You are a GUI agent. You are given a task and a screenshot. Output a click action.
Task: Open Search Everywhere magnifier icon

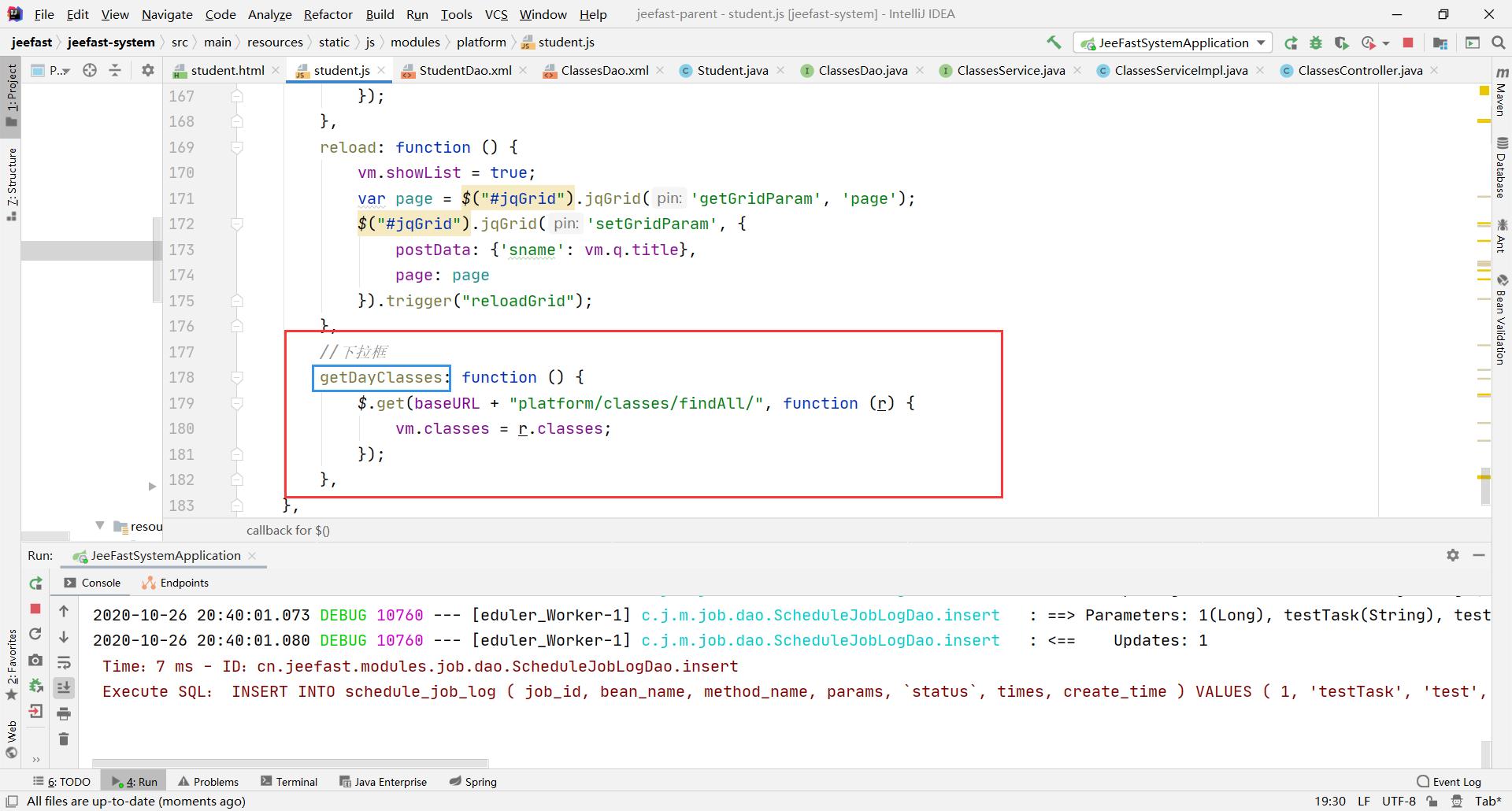1499,43
